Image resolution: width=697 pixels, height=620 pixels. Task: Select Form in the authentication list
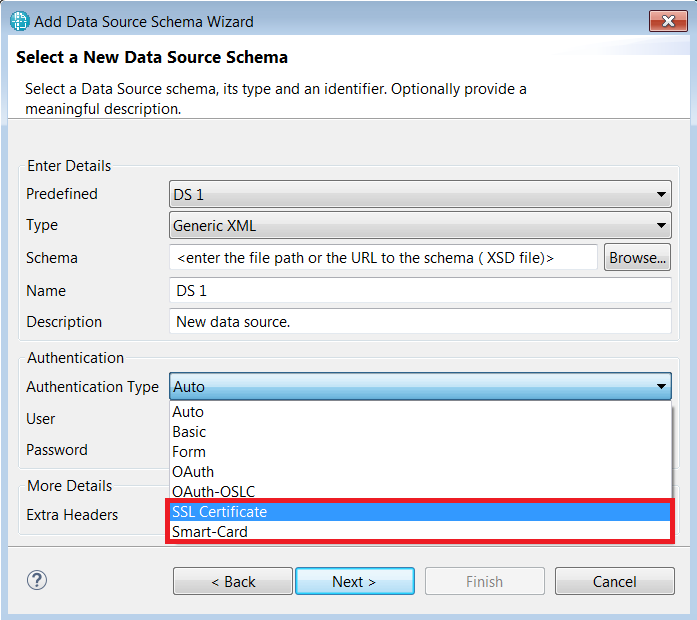tap(420, 452)
